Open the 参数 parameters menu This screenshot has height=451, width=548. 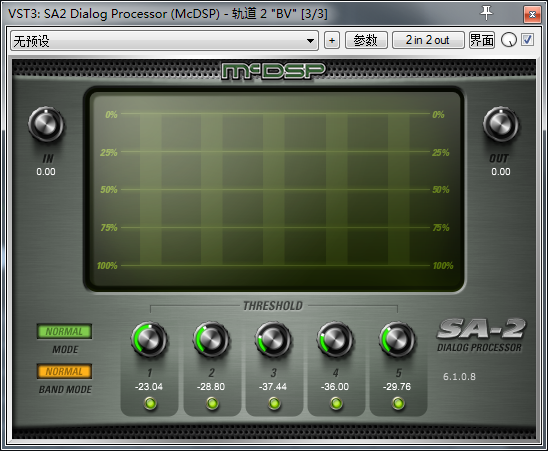366,40
